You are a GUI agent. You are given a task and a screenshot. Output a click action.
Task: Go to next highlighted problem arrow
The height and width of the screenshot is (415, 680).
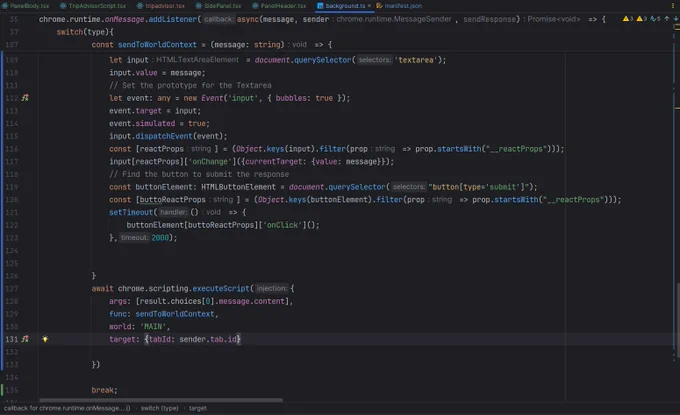click(x=676, y=19)
